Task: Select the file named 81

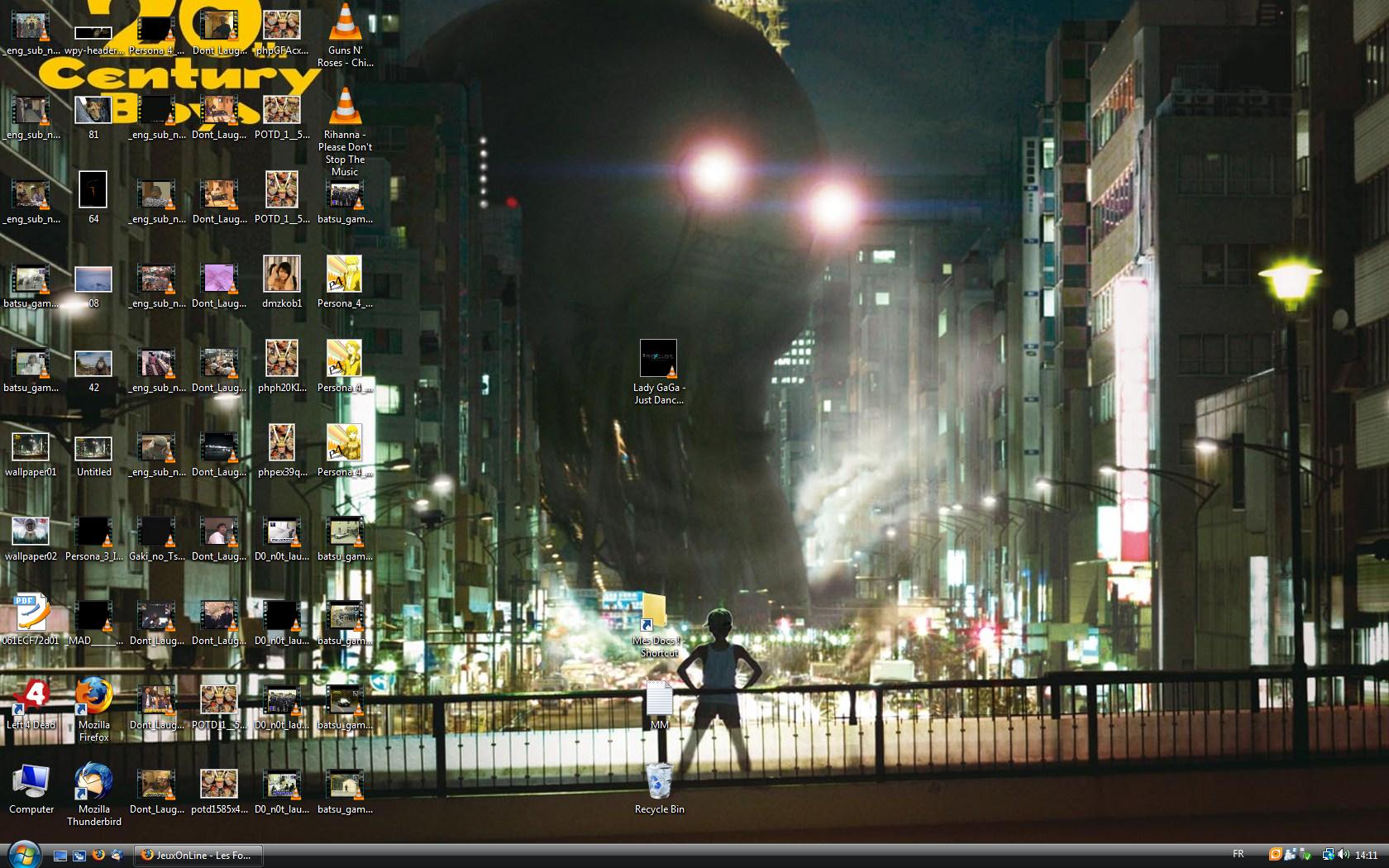Action: point(93,117)
